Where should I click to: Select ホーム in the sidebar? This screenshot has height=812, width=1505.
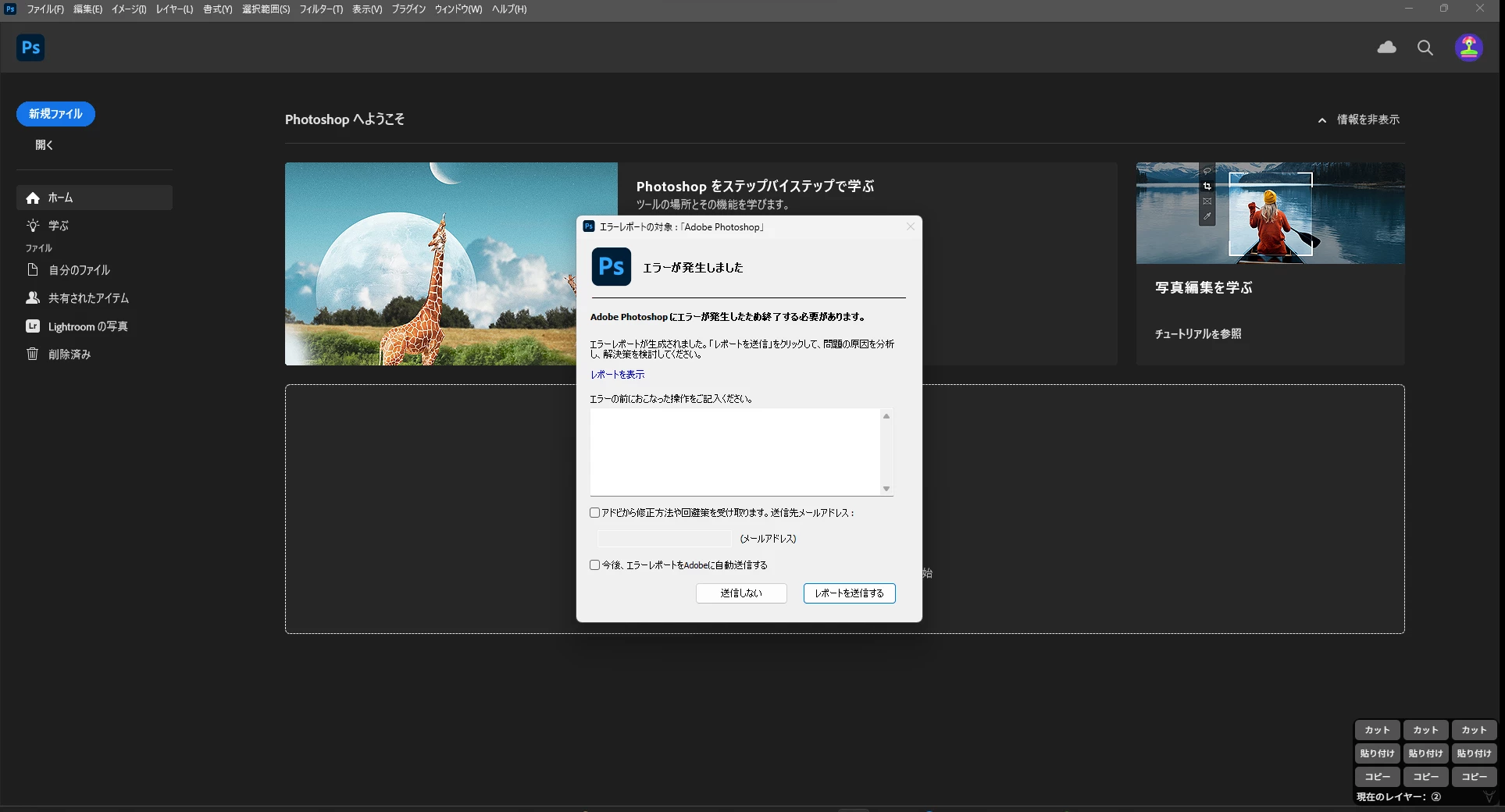click(95, 198)
